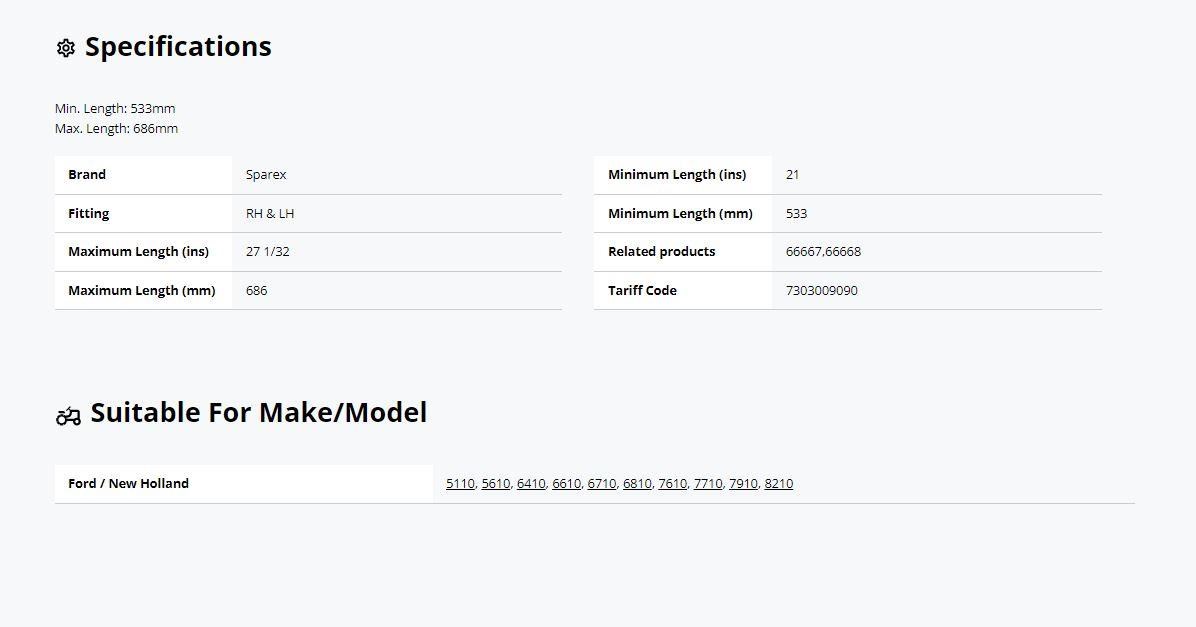The width and height of the screenshot is (1196, 627).
Task: Click the Maximum Length (ins) value 27 1/32
Action: 268,252
